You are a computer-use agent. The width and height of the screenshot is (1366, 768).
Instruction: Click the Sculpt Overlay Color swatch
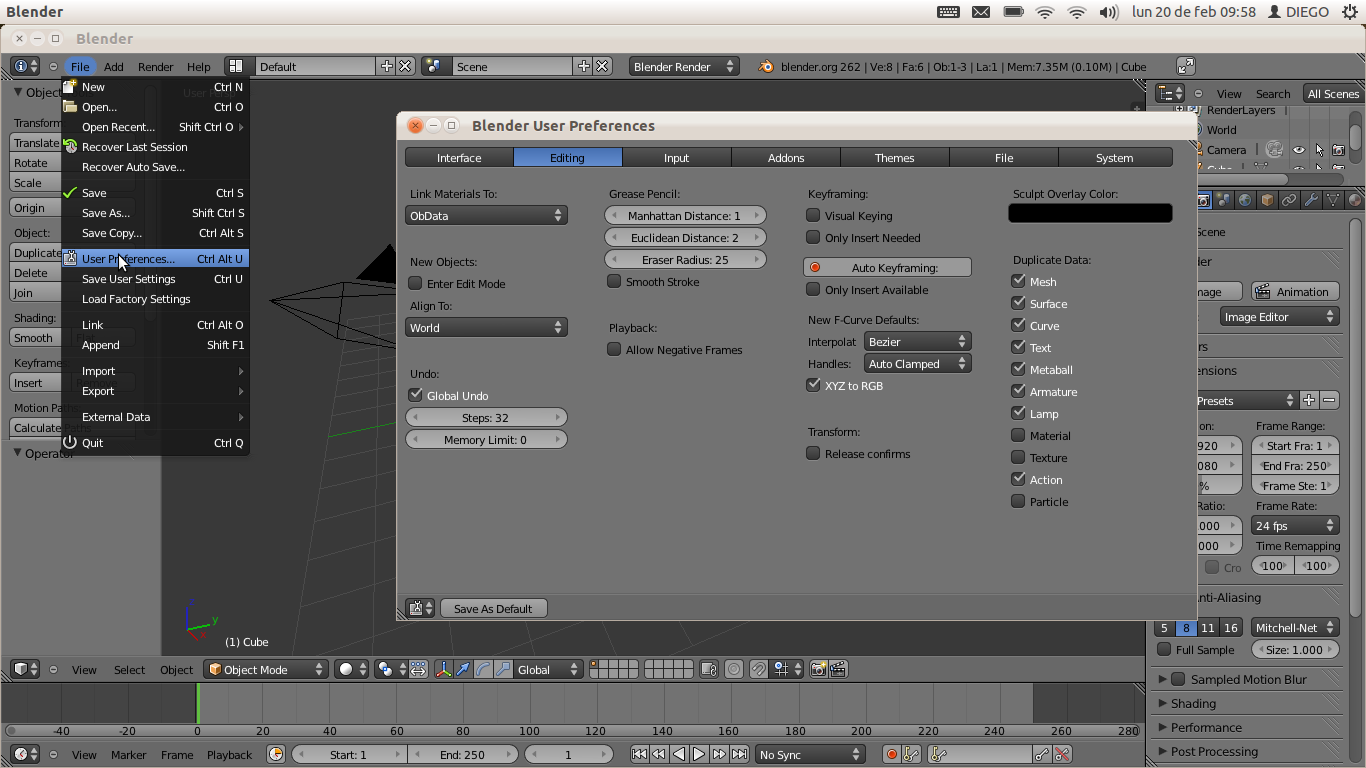tap(1090, 213)
